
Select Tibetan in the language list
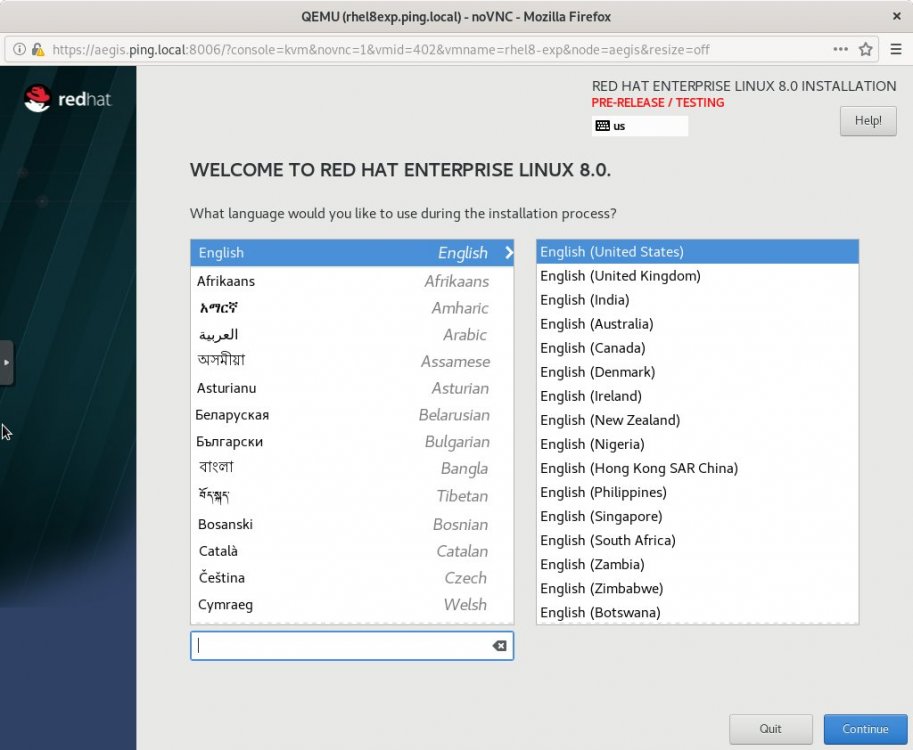(x=352, y=496)
